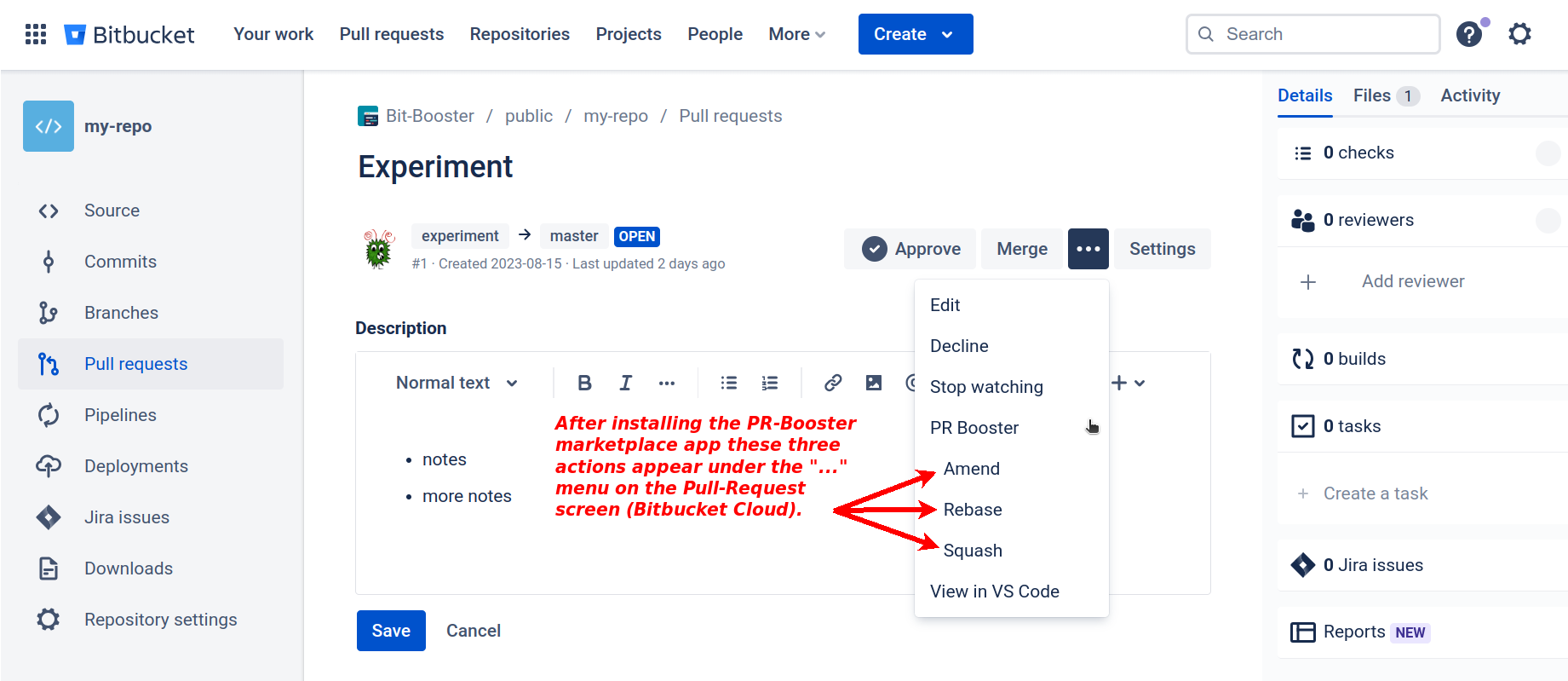Click the Branches icon in sidebar
The image size is (1568, 681).
click(49, 313)
